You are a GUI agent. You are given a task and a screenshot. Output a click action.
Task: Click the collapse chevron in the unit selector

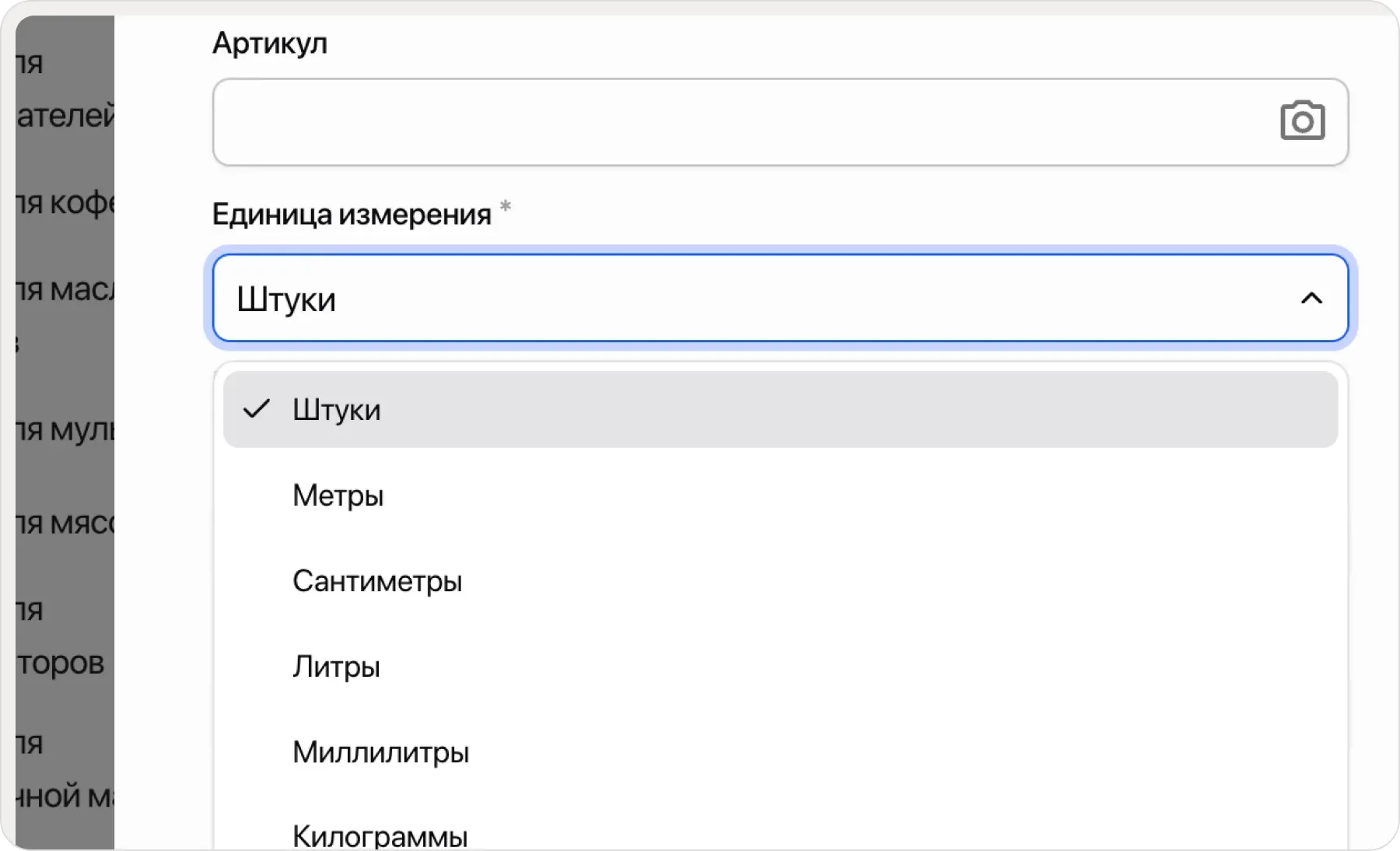tap(1311, 299)
